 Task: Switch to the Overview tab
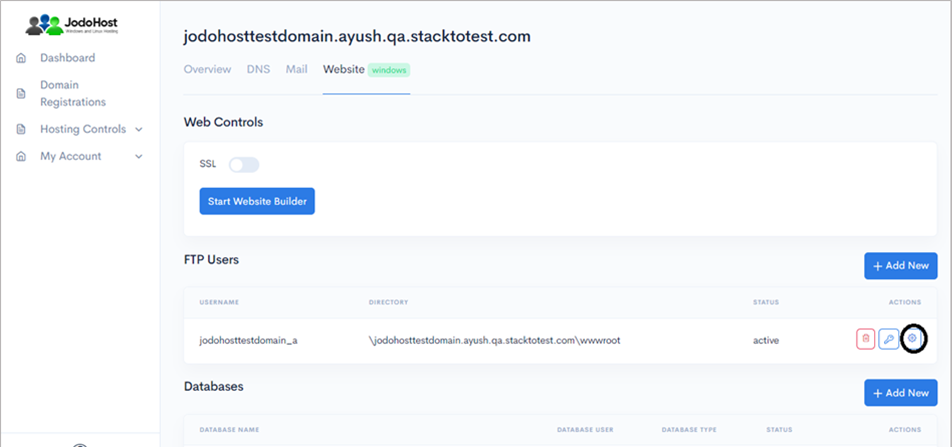(x=209, y=70)
